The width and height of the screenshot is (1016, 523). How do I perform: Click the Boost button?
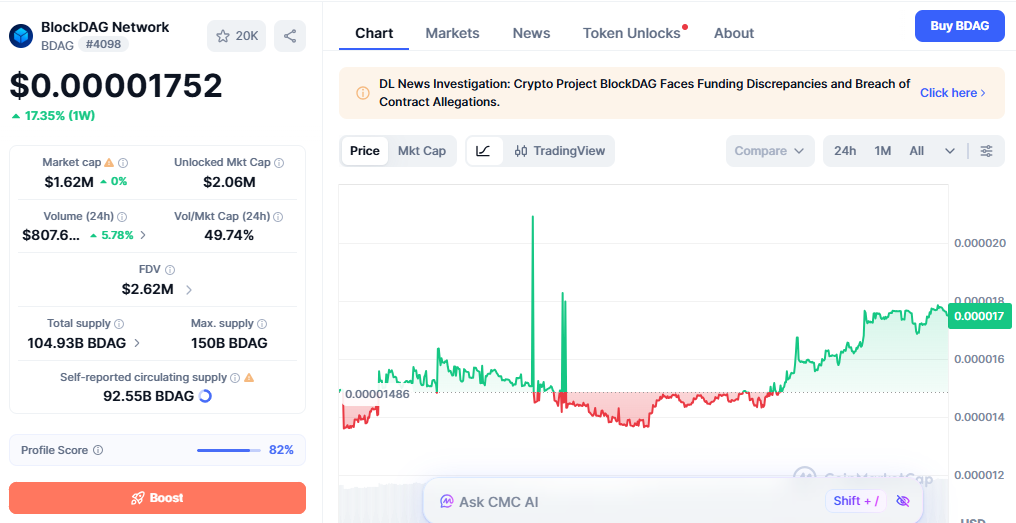pyautogui.click(x=157, y=498)
